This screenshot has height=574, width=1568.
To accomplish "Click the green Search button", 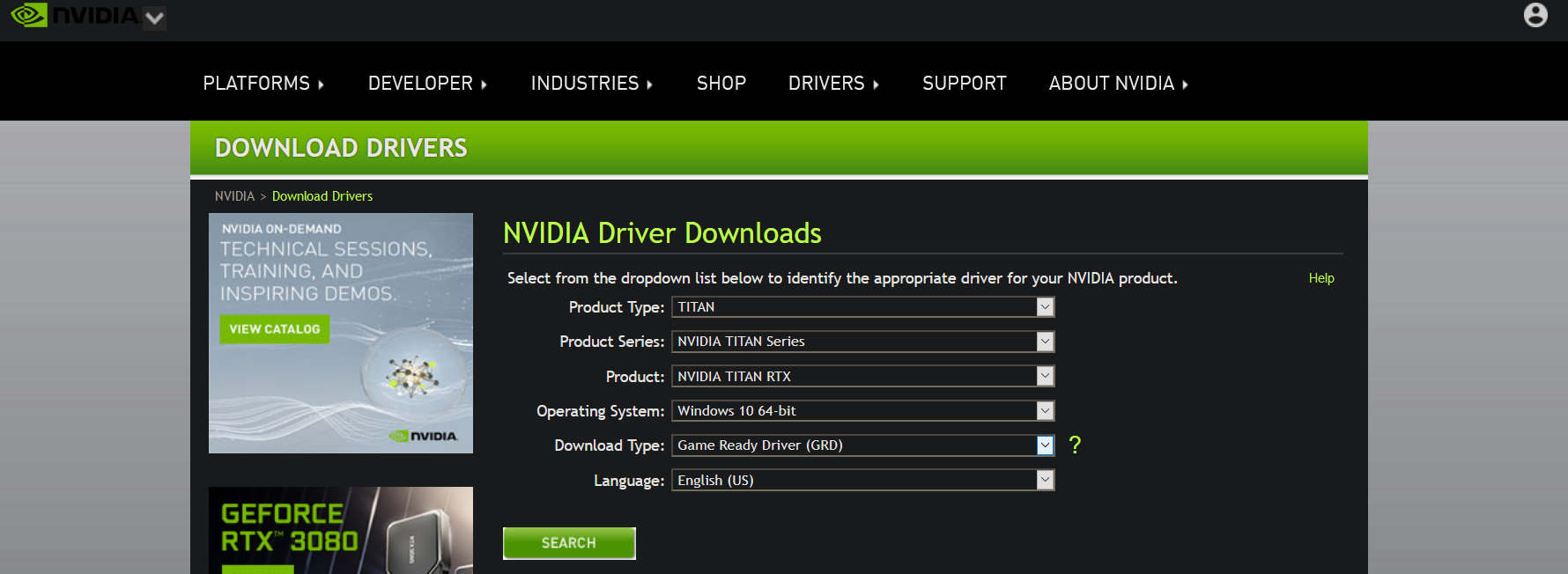I will pyautogui.click(x=569, y=543).
